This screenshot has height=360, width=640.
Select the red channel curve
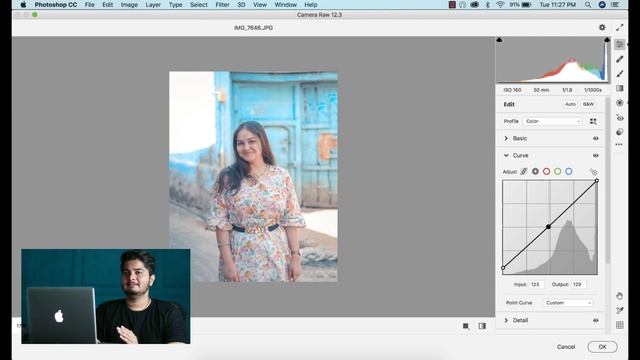pos(546,171)
